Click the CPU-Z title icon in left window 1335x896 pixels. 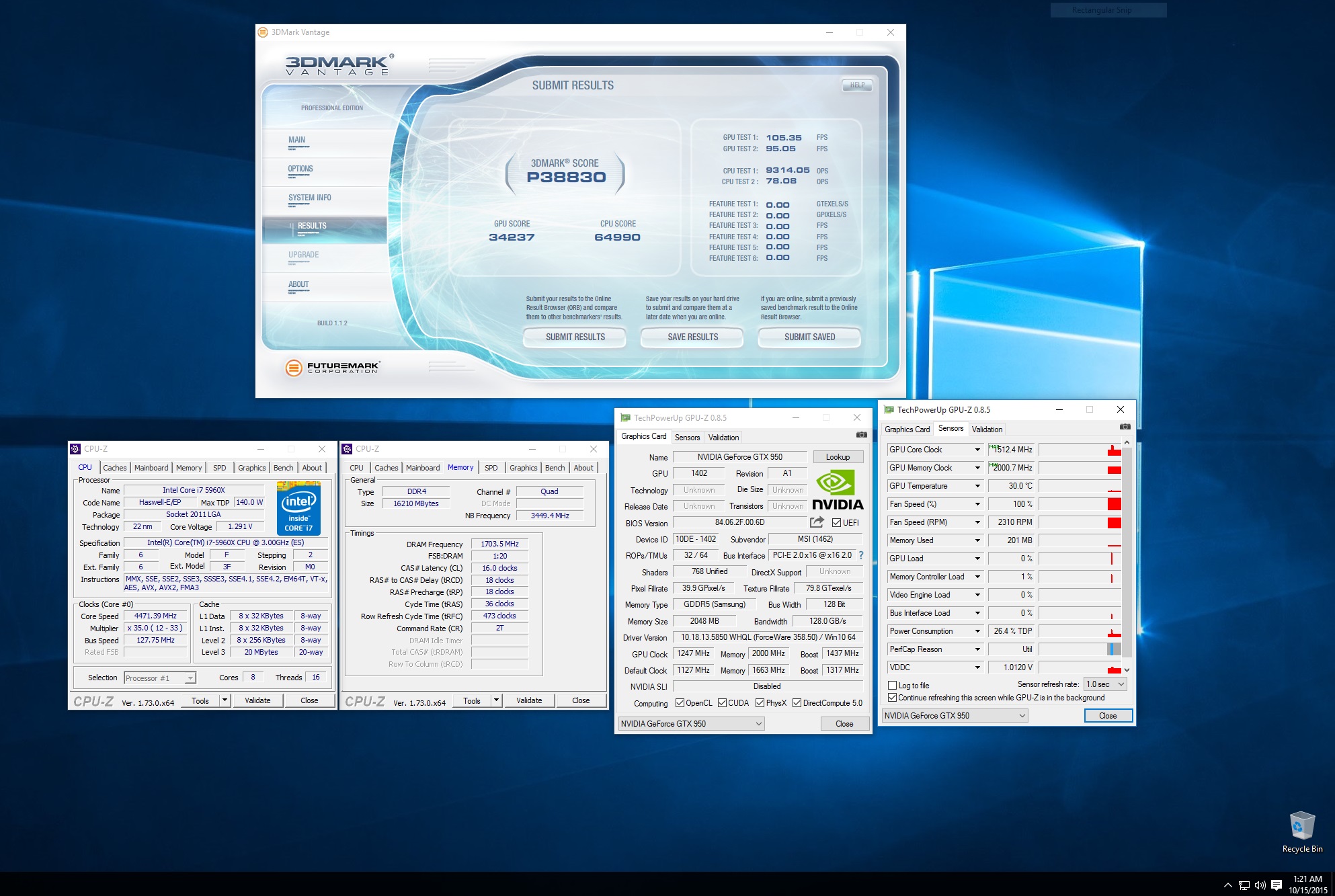pyautogui.click(x=75, y=448)
